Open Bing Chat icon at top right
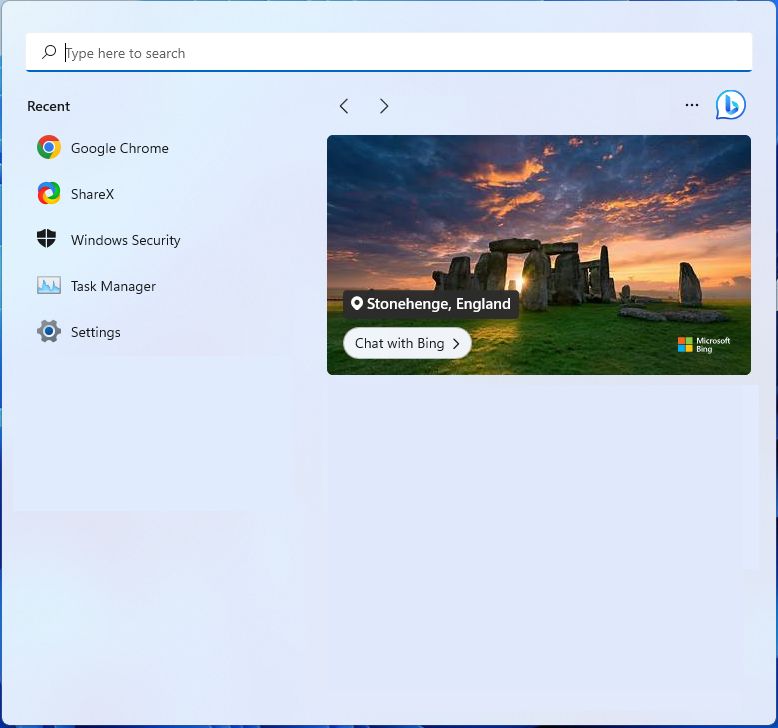The height and width of the screenshot is (728, 778). [x=730, y=105]
